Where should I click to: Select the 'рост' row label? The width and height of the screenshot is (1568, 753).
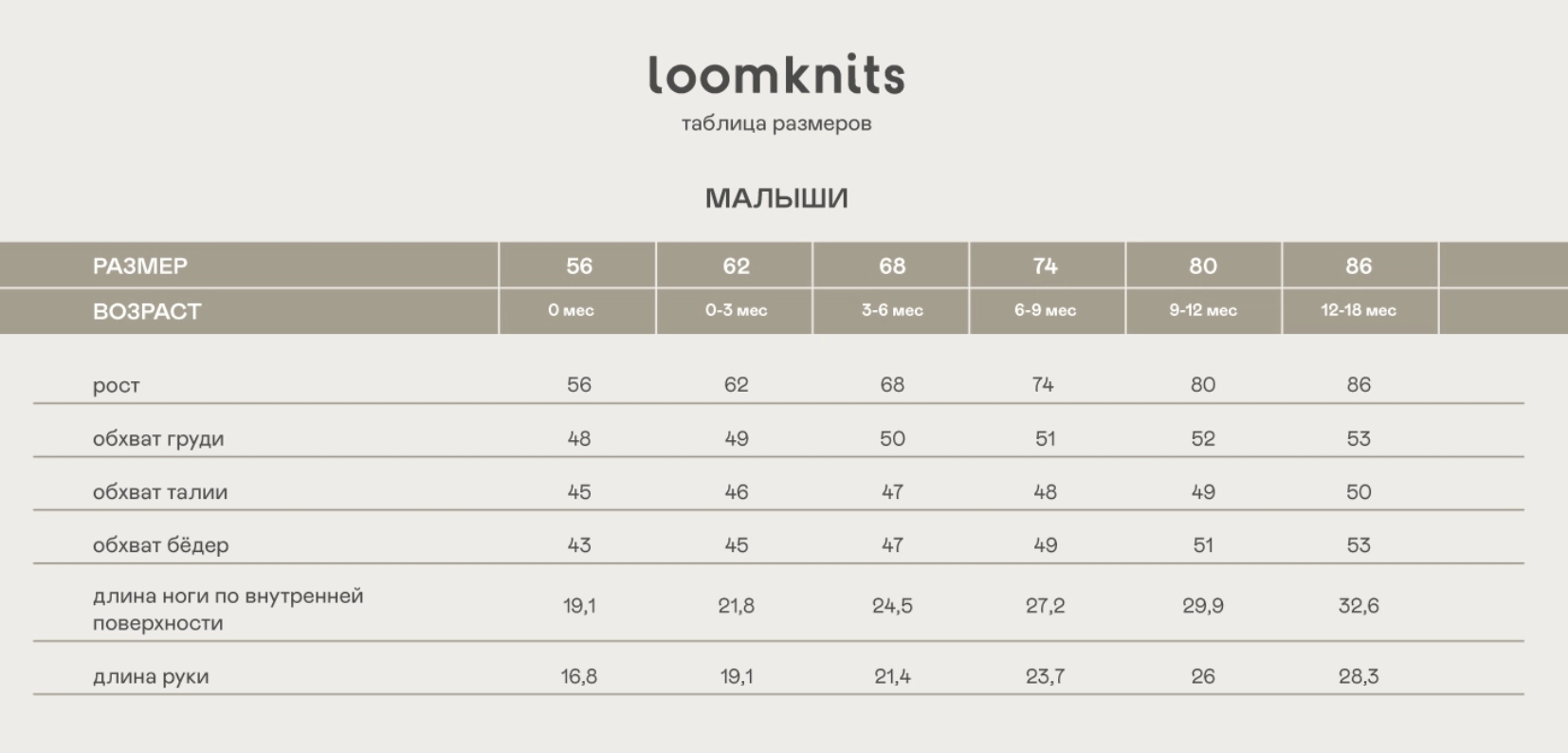[x=117, y=385]
